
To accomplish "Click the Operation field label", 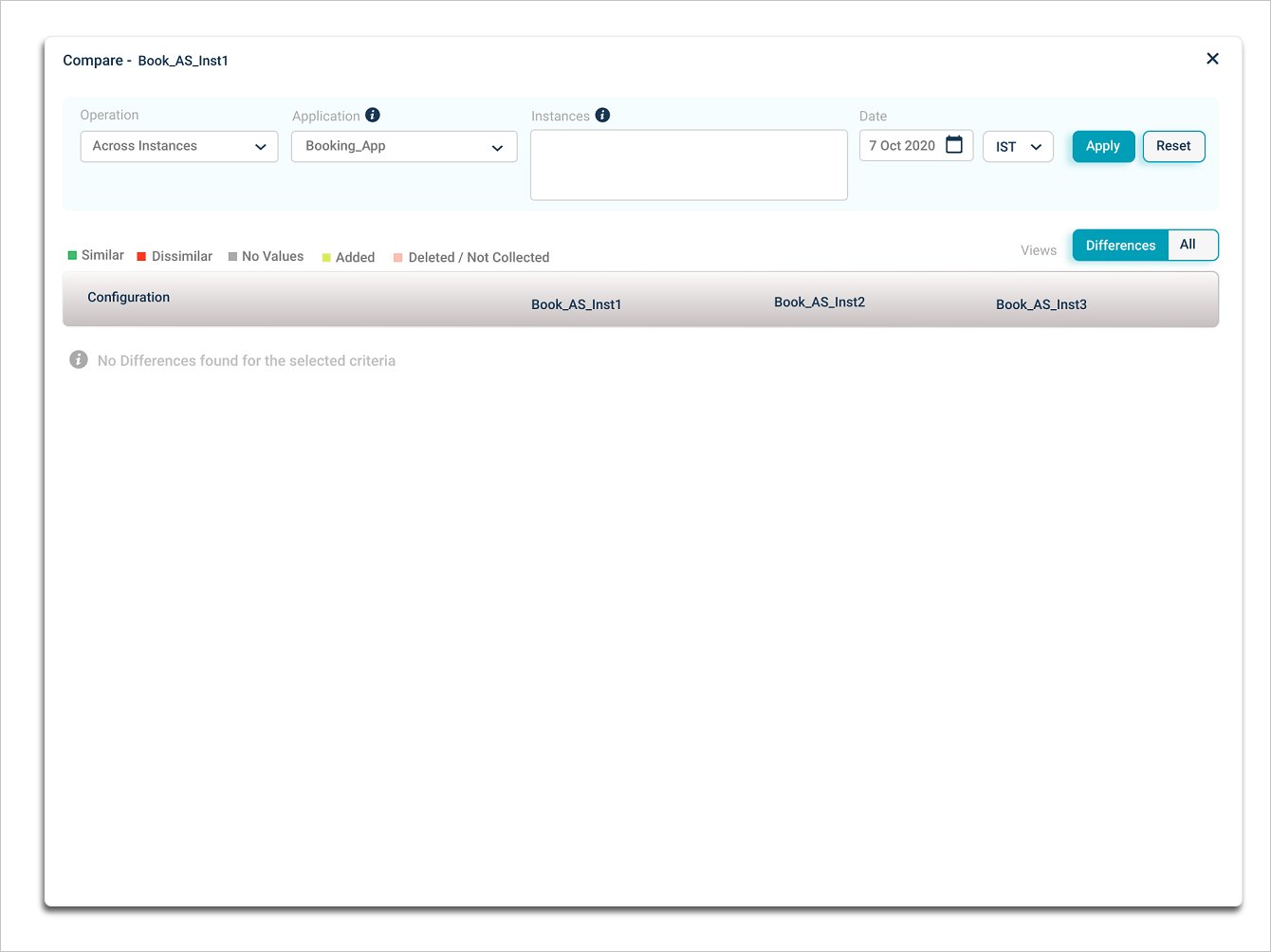I will 109,115.
